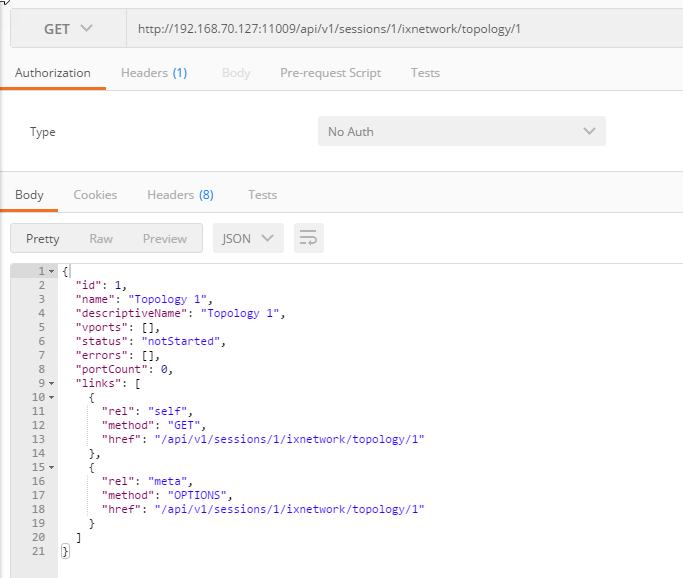Image resolution: width=683 pixels, height=578 pixels.
Task: Switch to the Authorization tab
Action: pos(53,73)
